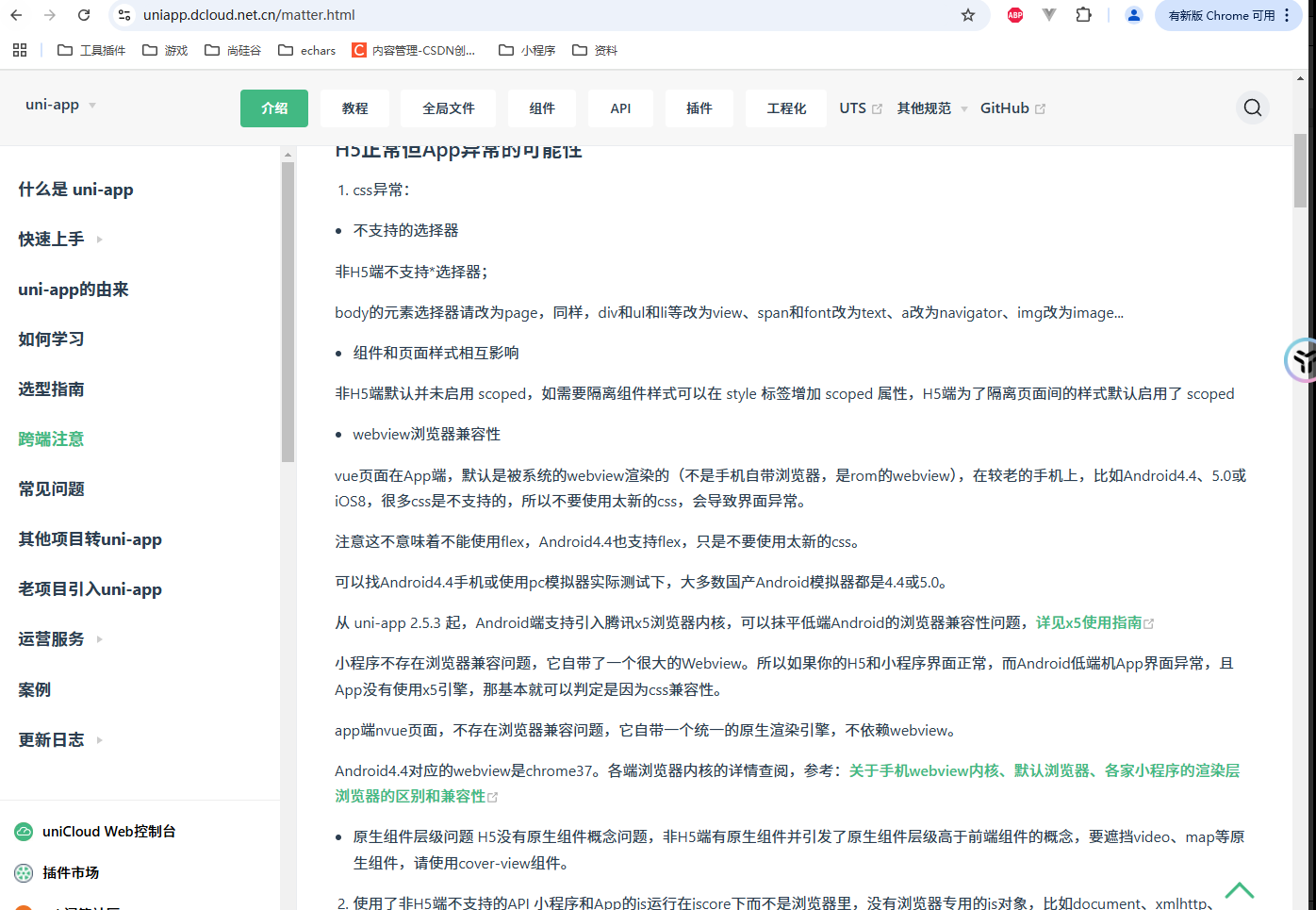Click the search magnifier icon

(x=1253, y=108)
